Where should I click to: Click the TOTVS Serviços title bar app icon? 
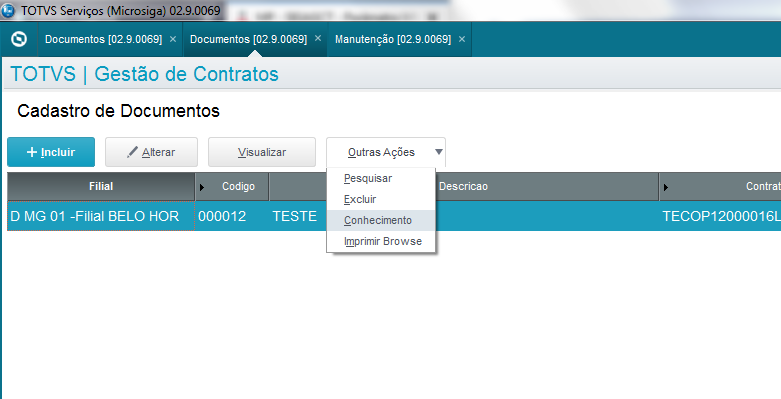pyautogui.click(x=8, y=10)
